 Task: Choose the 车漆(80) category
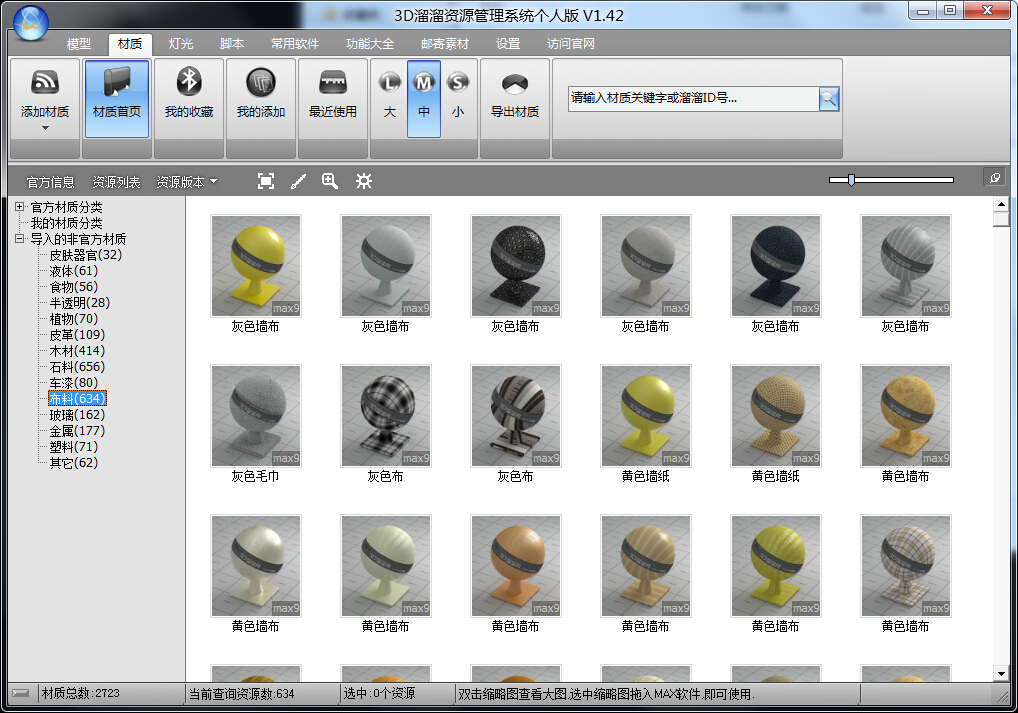tap(74, 382)
